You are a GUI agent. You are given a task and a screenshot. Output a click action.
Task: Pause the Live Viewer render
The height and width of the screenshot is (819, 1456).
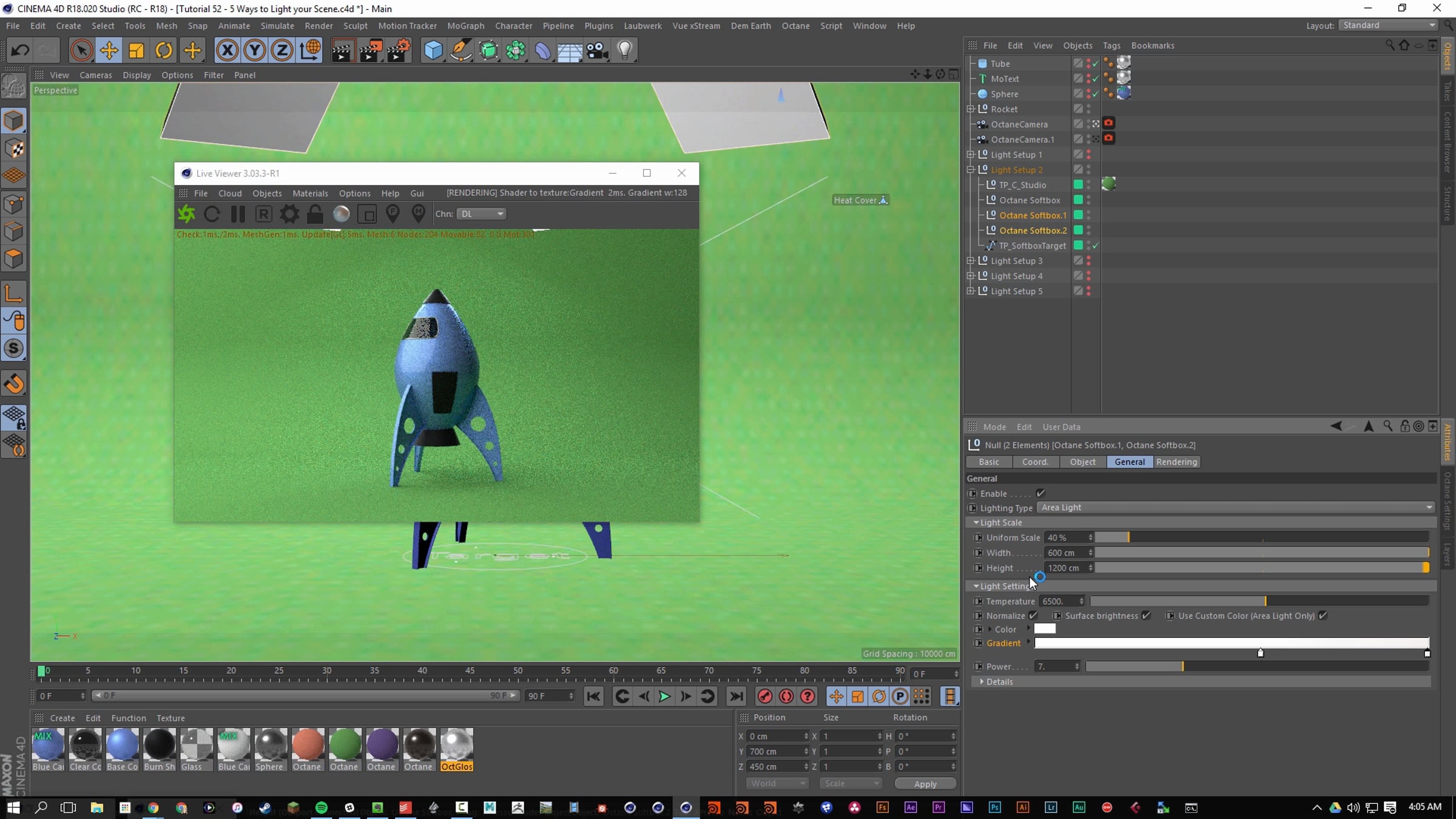[x=238, y=214]
